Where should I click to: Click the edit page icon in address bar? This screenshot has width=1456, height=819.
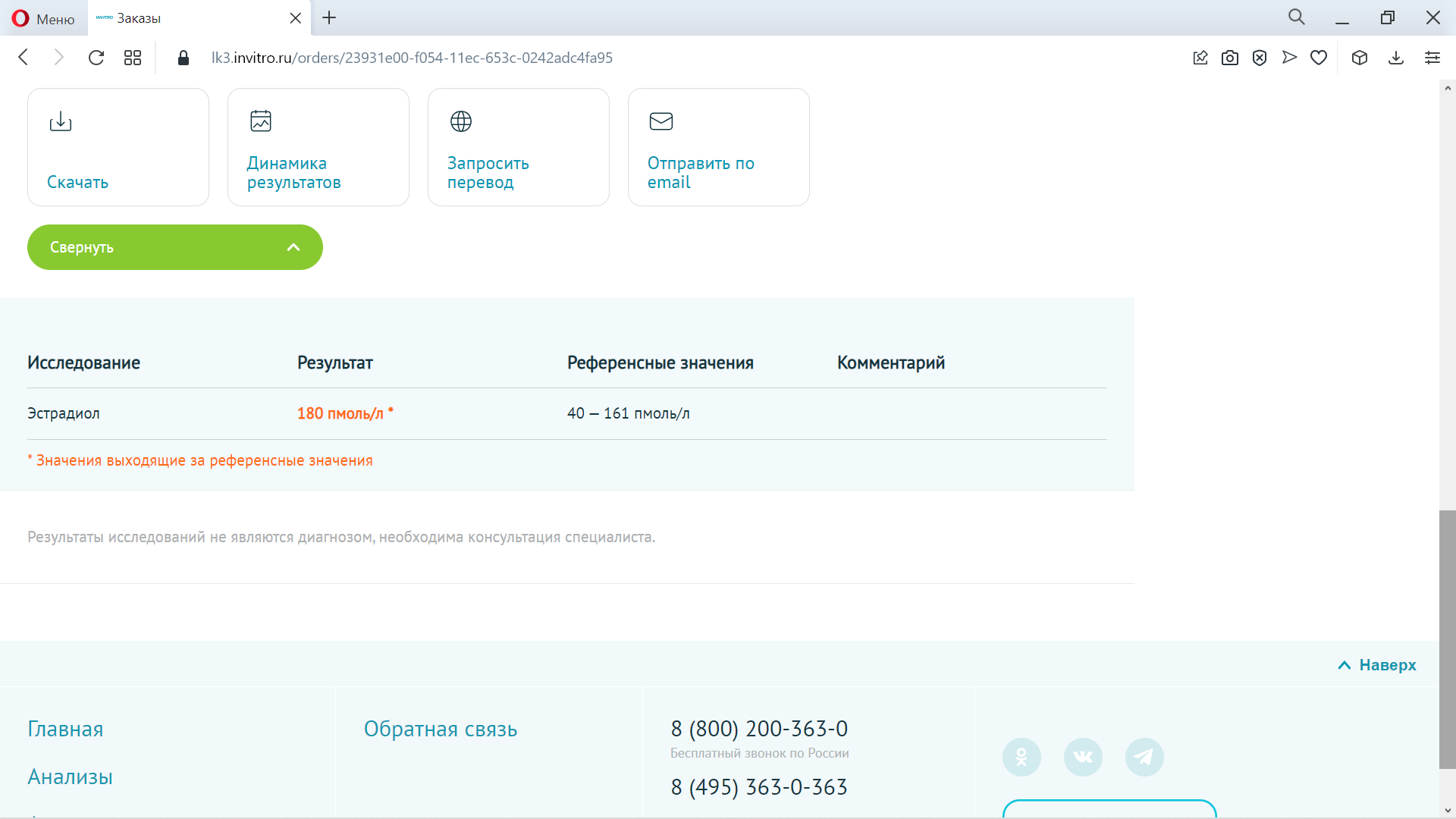pos(1200,58)
